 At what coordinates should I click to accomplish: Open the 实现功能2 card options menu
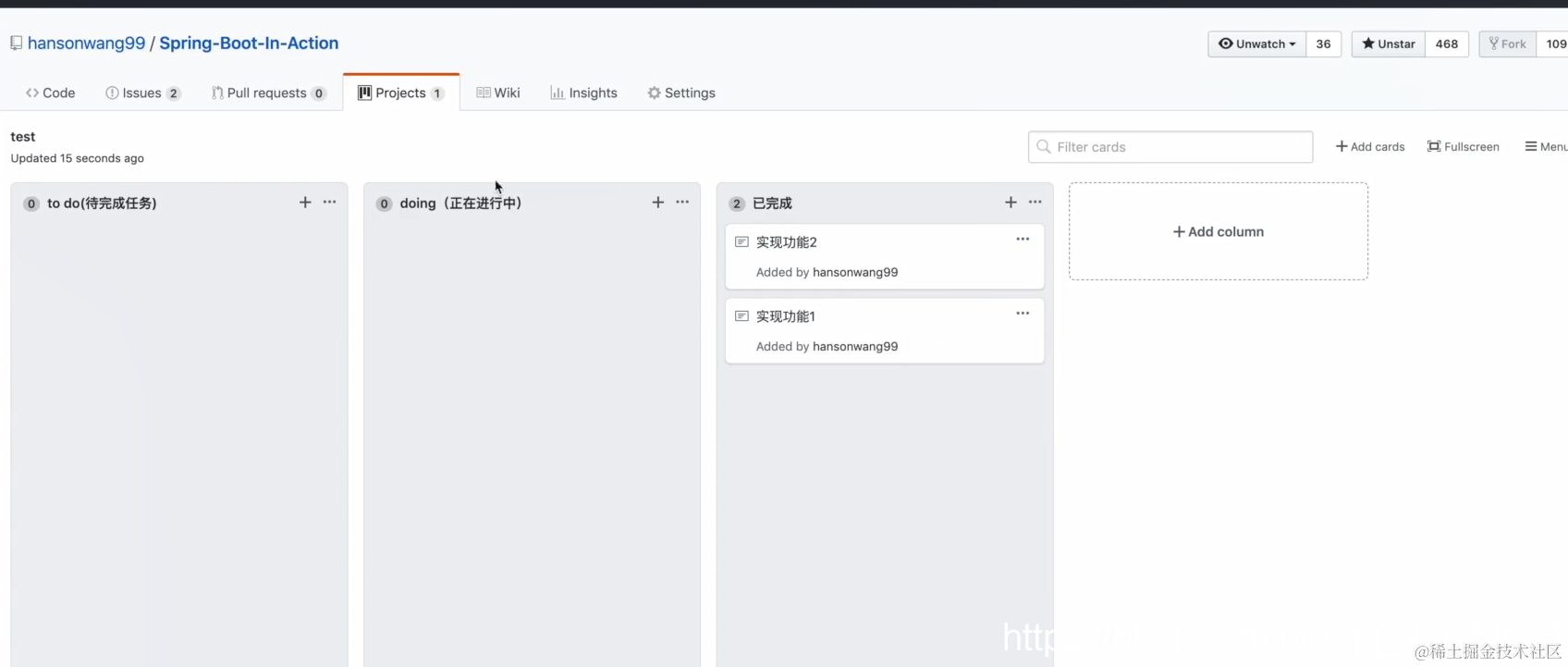point(1023,239)
